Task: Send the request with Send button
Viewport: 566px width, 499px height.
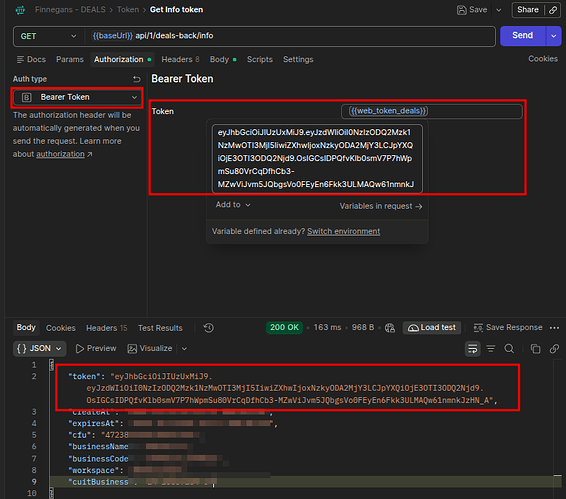Action: [x=522, y=35]
